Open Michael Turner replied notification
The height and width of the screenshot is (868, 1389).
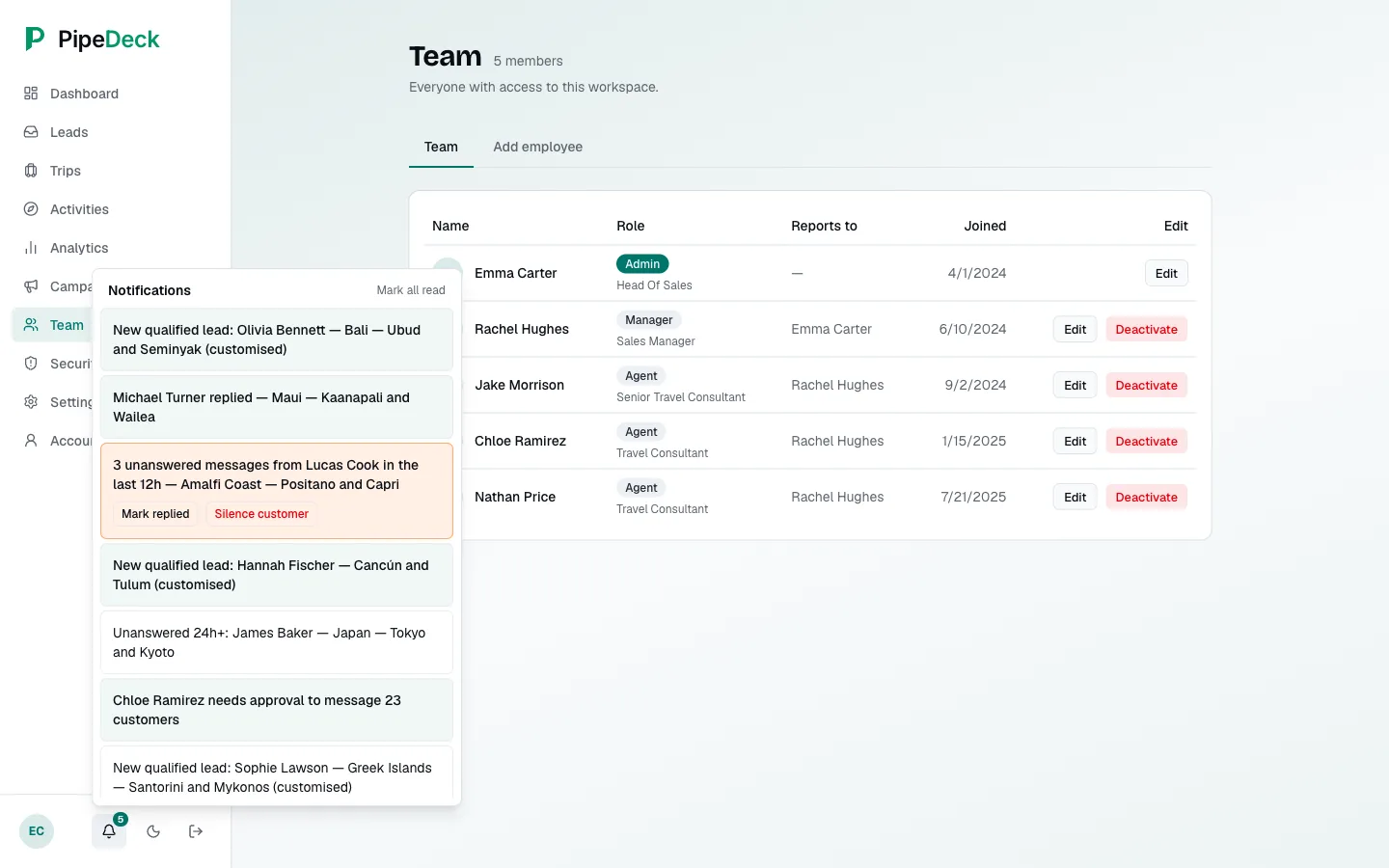[x=277, y=407]
